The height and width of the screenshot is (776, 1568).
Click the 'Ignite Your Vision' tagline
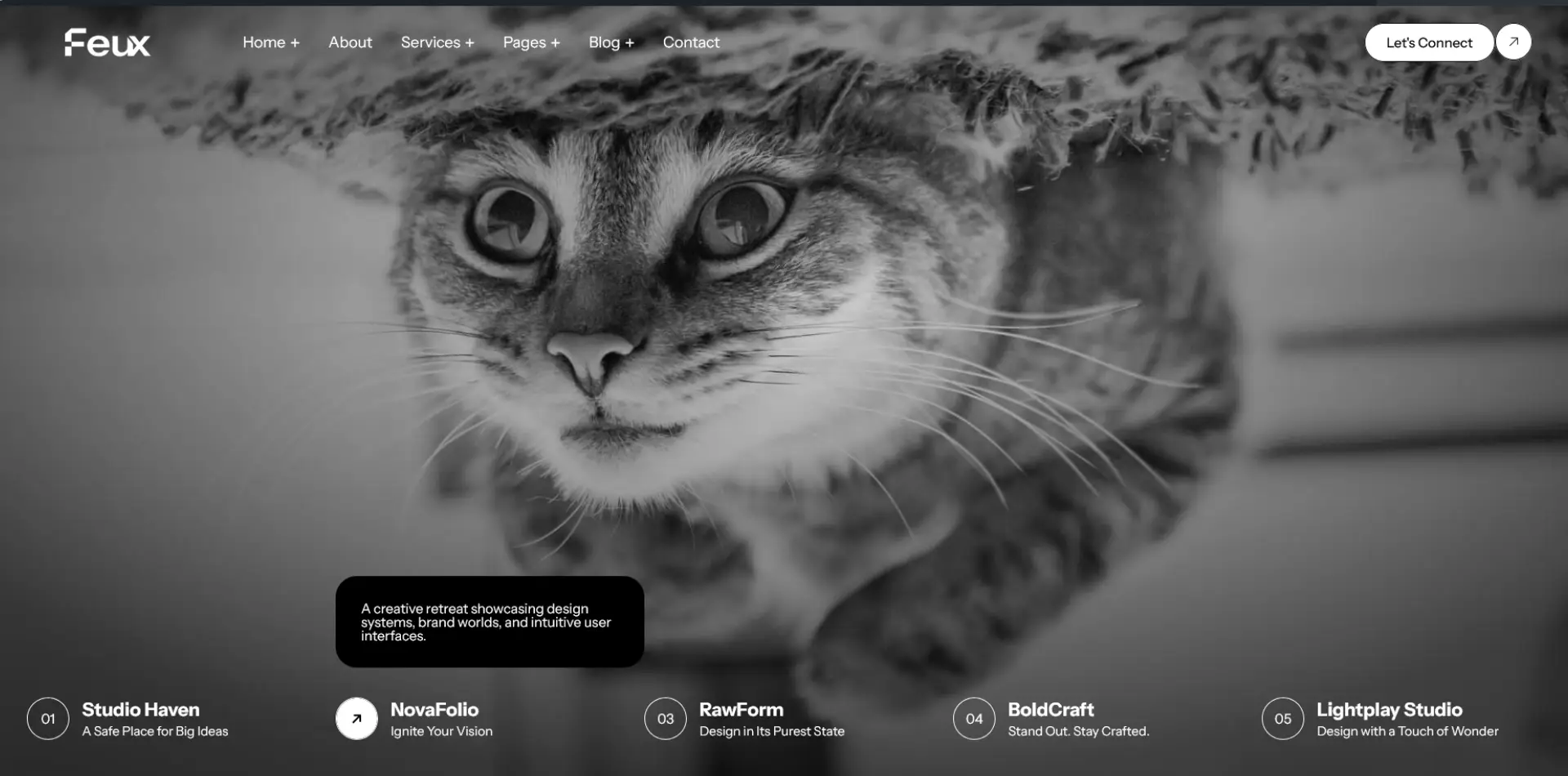tap(442, 731)
